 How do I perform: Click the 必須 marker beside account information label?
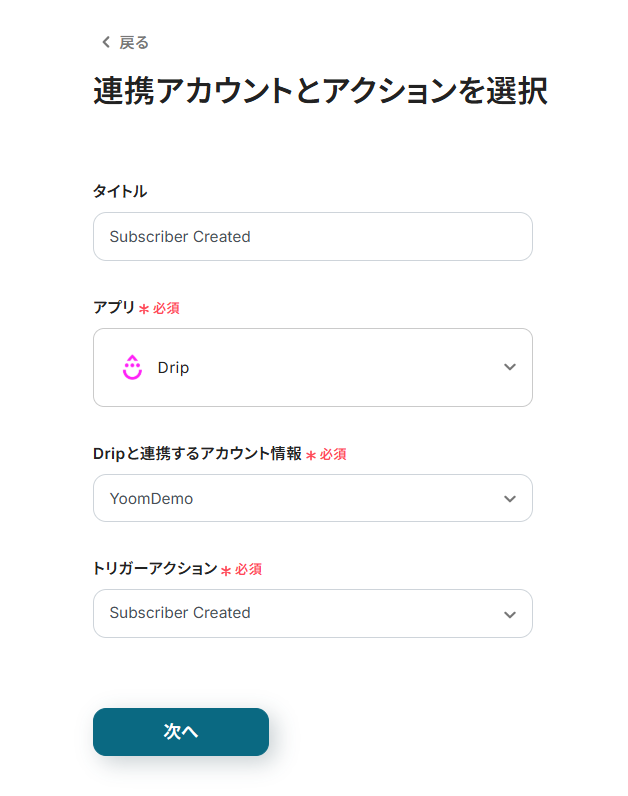(333, 454)
